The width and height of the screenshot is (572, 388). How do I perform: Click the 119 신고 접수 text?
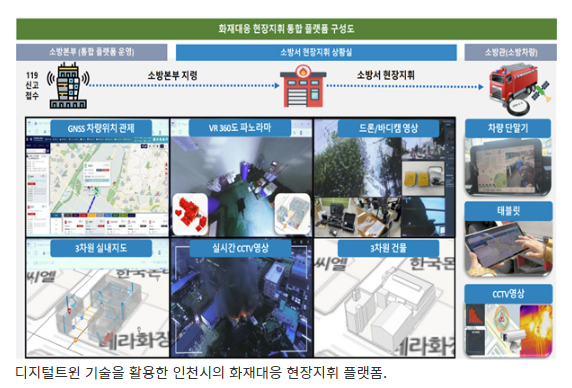(32, 86)
